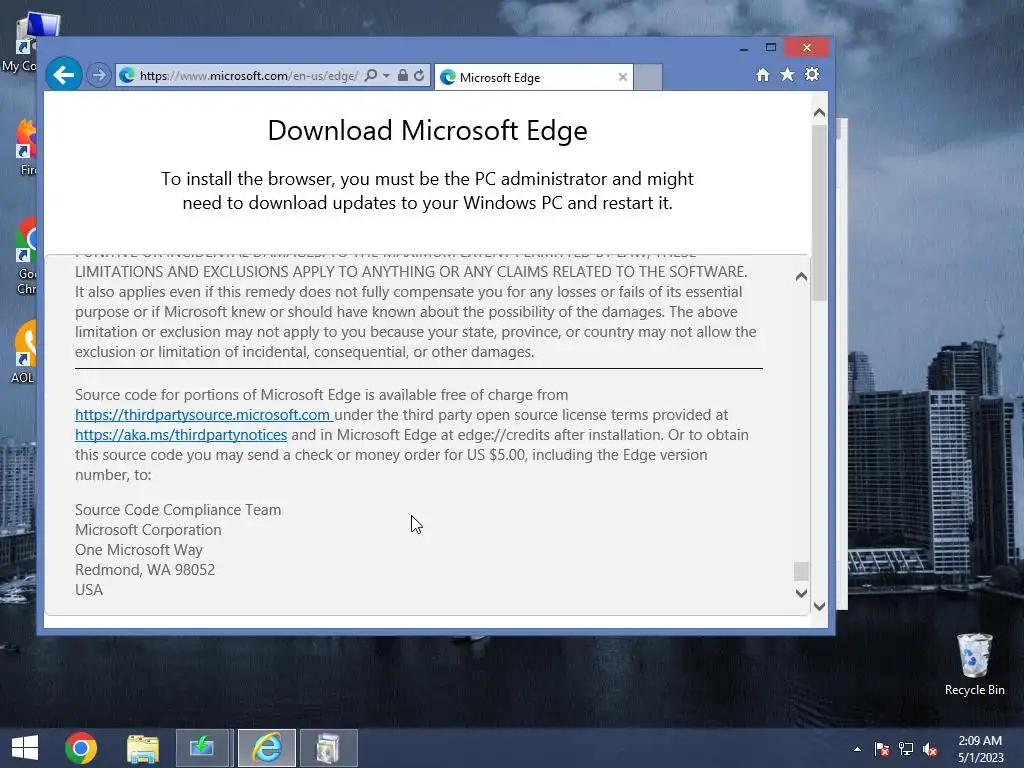
Task: Click the license box scroll down arrow
Action: pos(801,593)
